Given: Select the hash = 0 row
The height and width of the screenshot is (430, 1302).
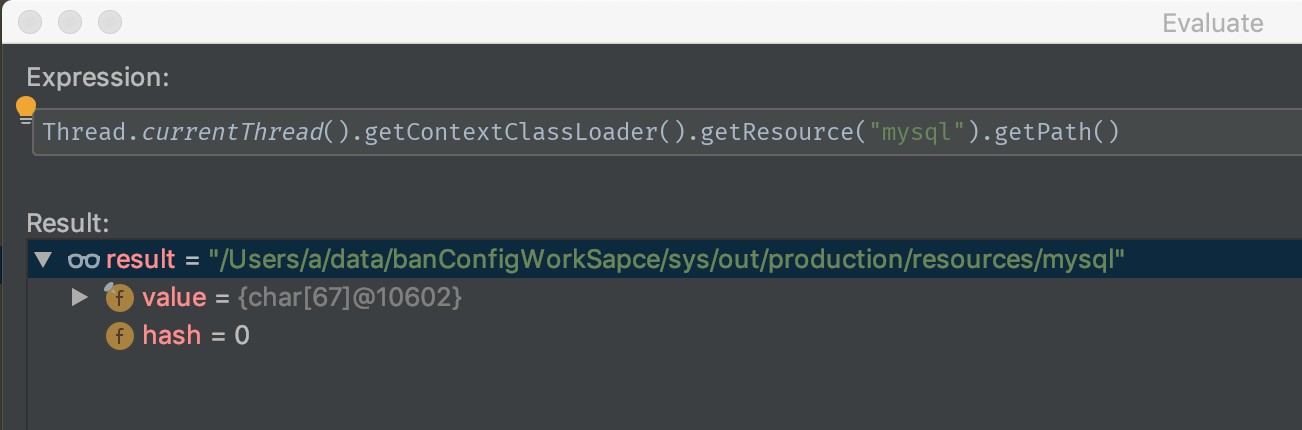Looking at the screenshot, I should coord(196,336).
